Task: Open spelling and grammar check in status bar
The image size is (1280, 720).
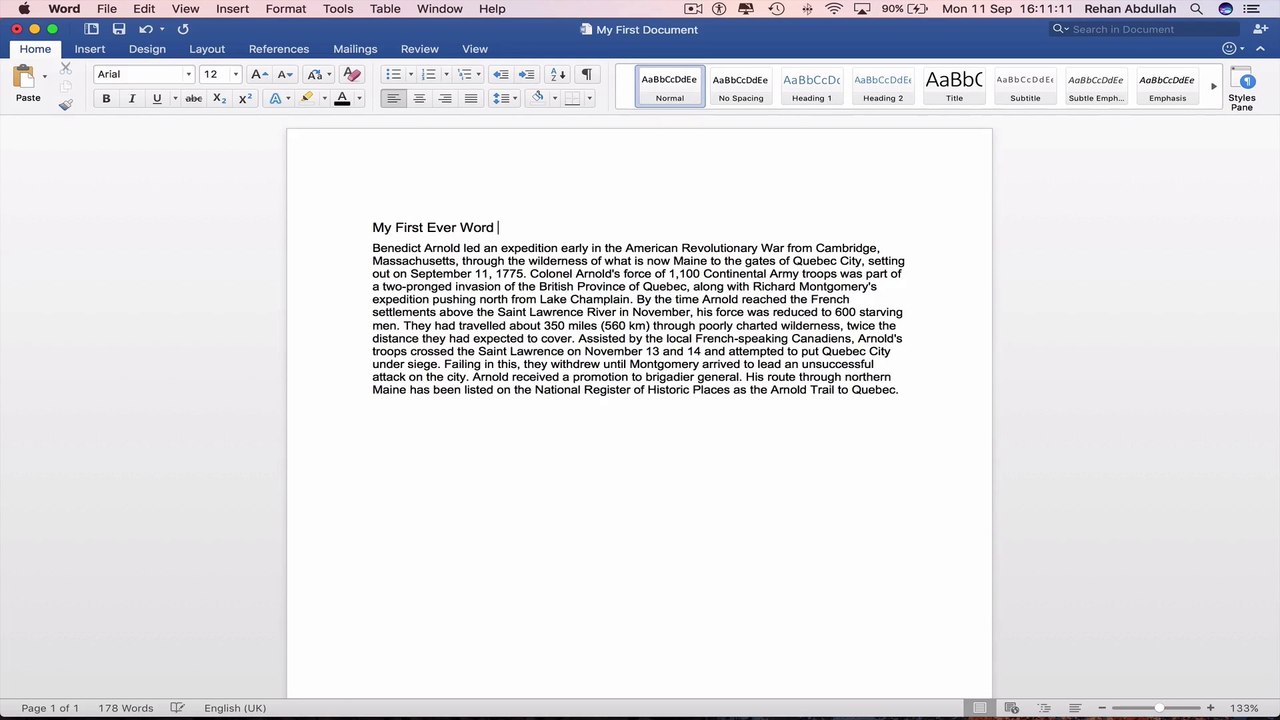Action: (177, 708)
